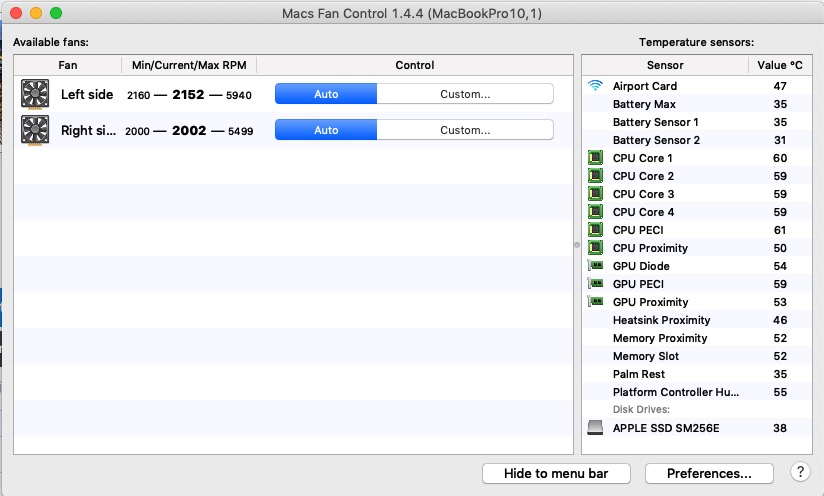Select the APPLE SSD SM256E label
The image size is (824, 496).
click(666, 428)
